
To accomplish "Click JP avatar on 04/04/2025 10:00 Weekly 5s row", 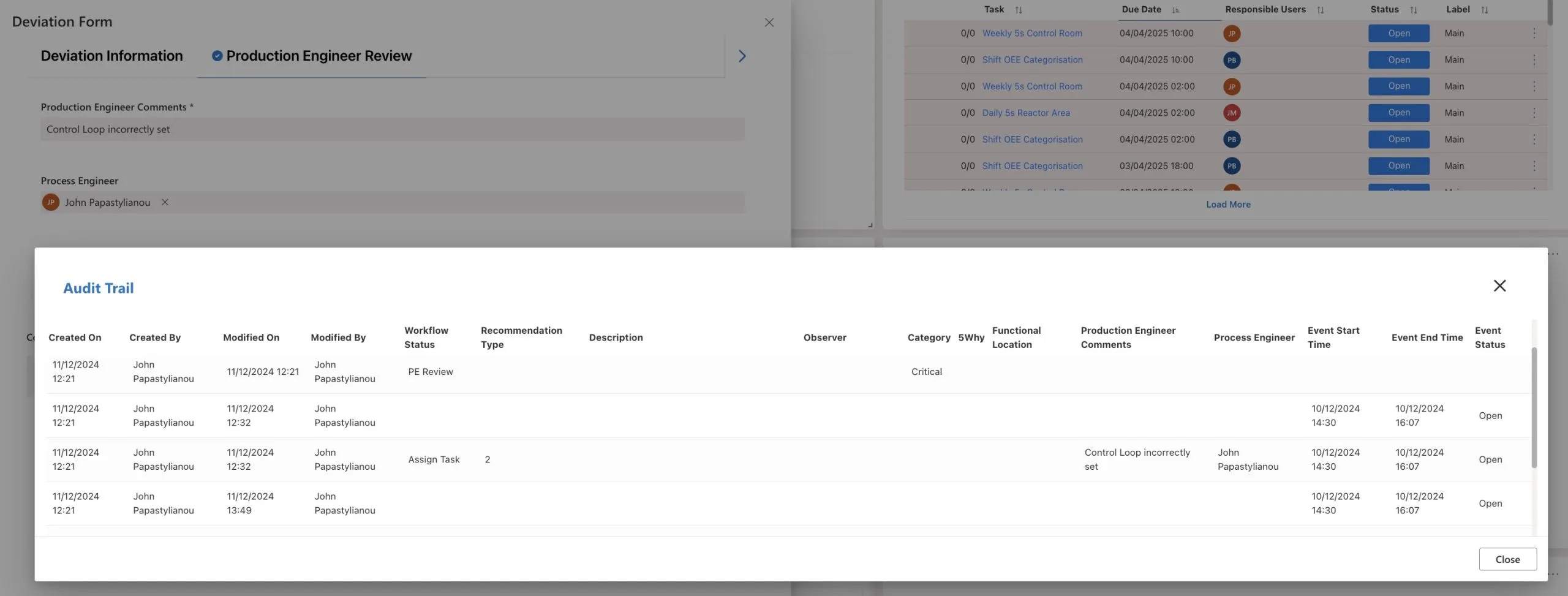I will 1232,34.
